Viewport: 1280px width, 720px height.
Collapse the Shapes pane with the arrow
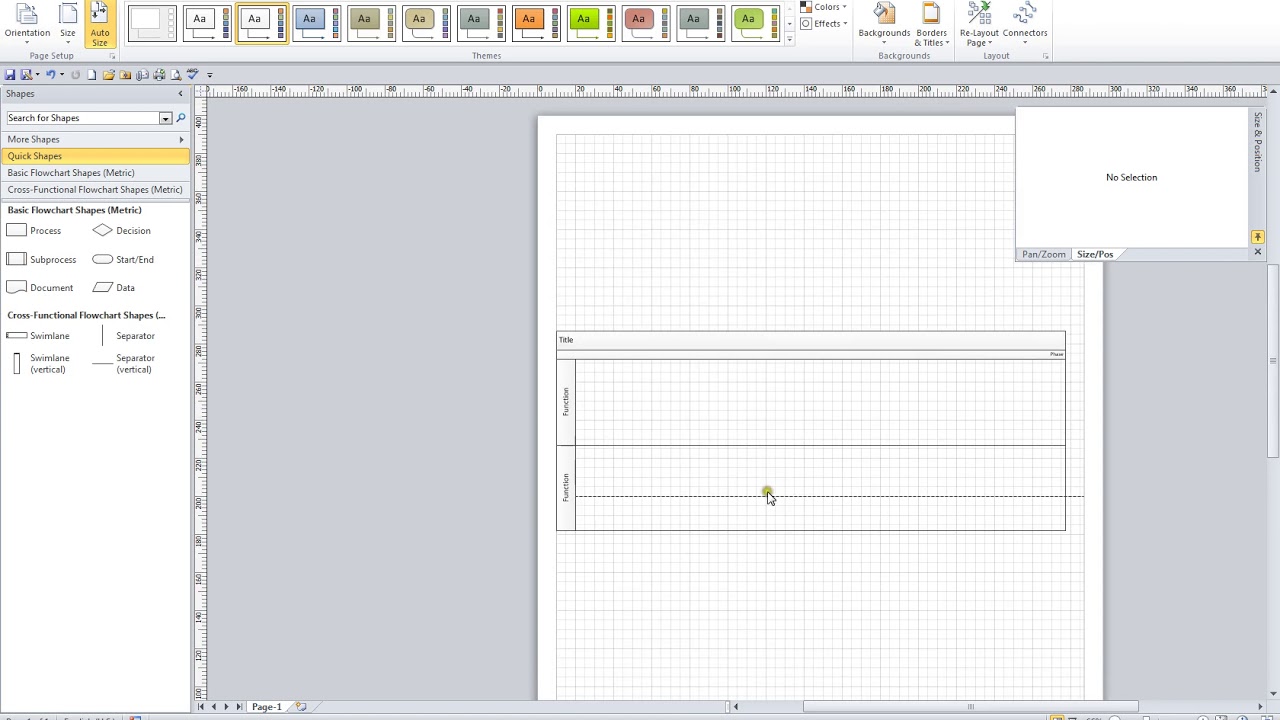click(x=181, y=94)
